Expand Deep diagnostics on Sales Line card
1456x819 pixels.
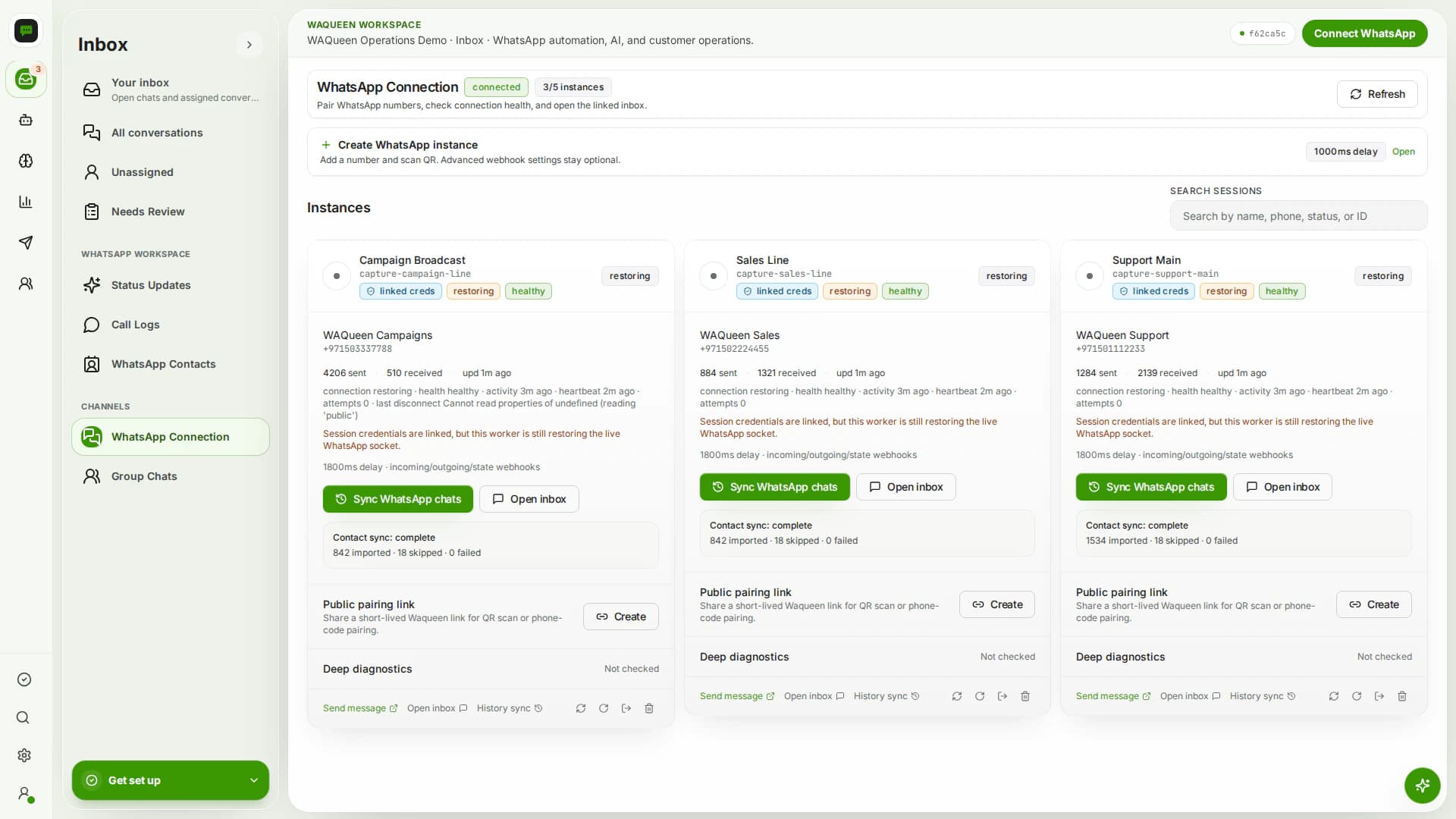[x=867, y=657]
